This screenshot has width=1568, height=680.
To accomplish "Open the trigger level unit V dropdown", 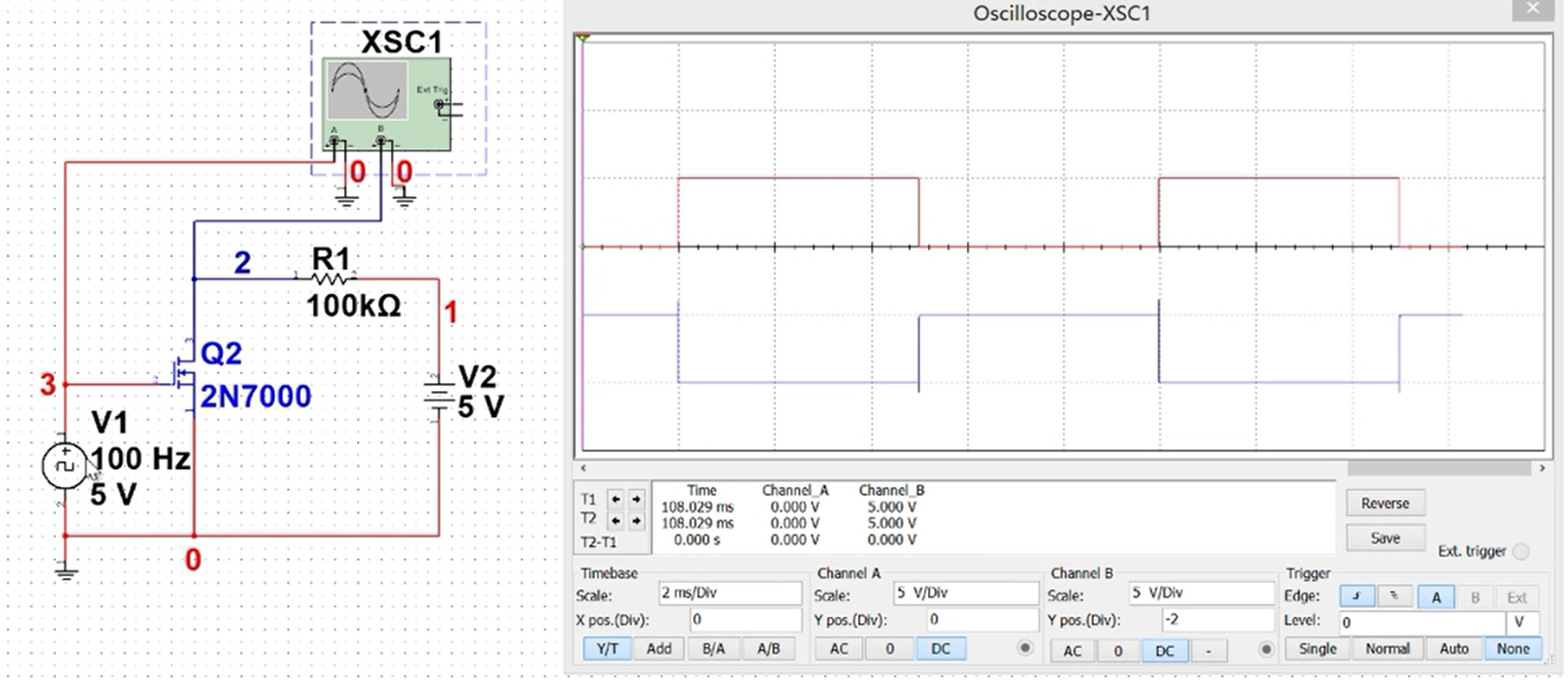I will pos(1521,622).
